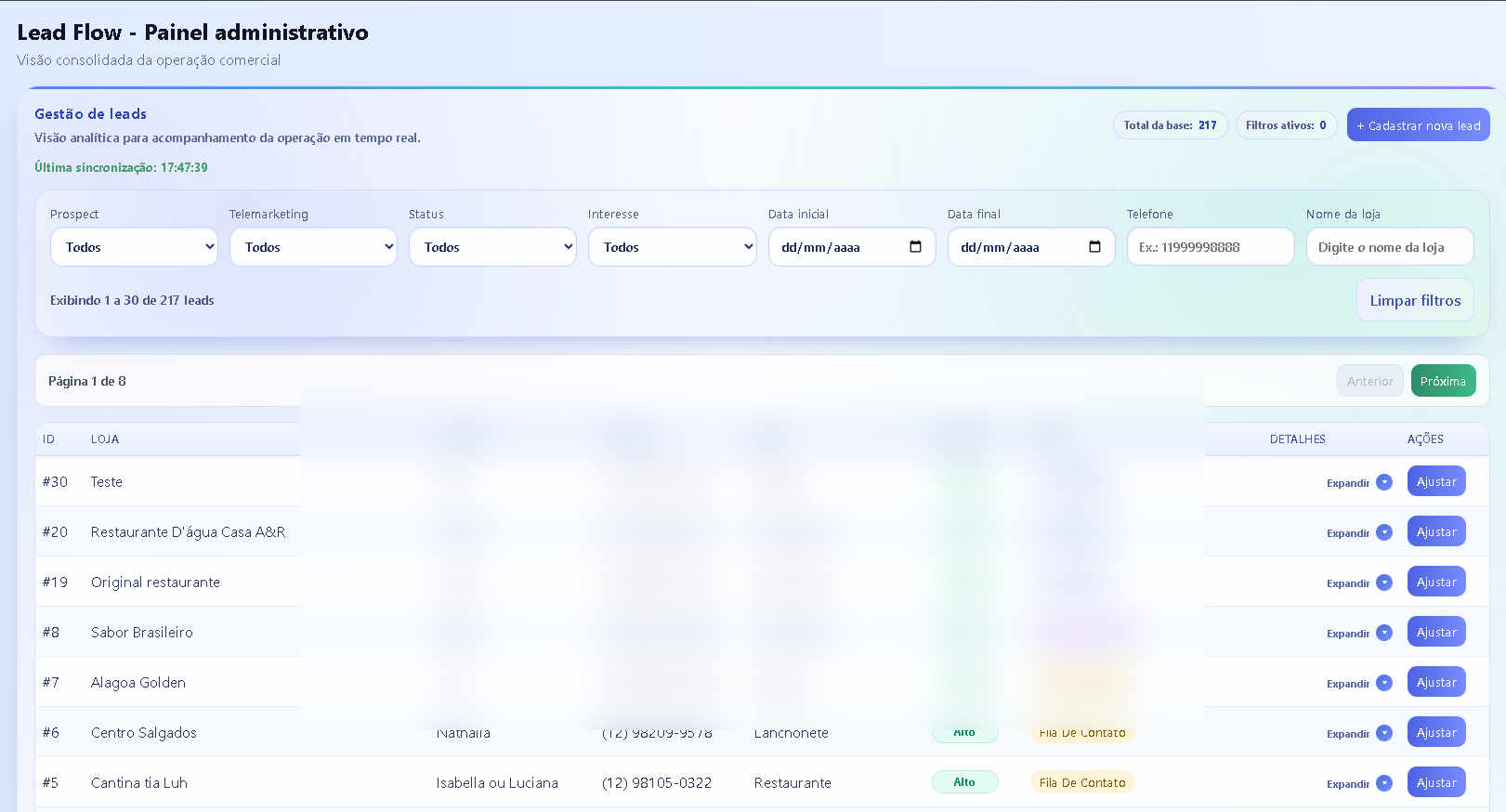This screenshot has height=812, width=1506.
Task: Click expand arrow icon for Alagoa Golden
Action: tap(1384, 683)
